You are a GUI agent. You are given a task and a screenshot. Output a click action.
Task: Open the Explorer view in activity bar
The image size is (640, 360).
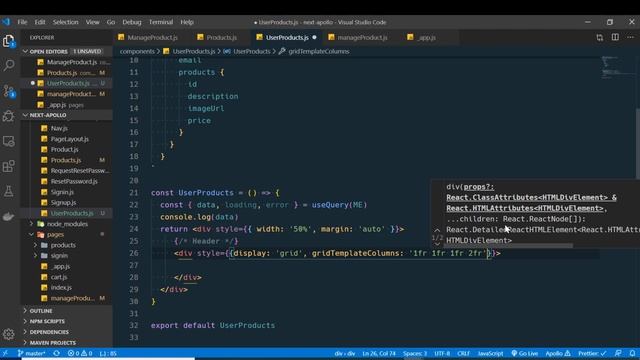click(x=9, y=40)
